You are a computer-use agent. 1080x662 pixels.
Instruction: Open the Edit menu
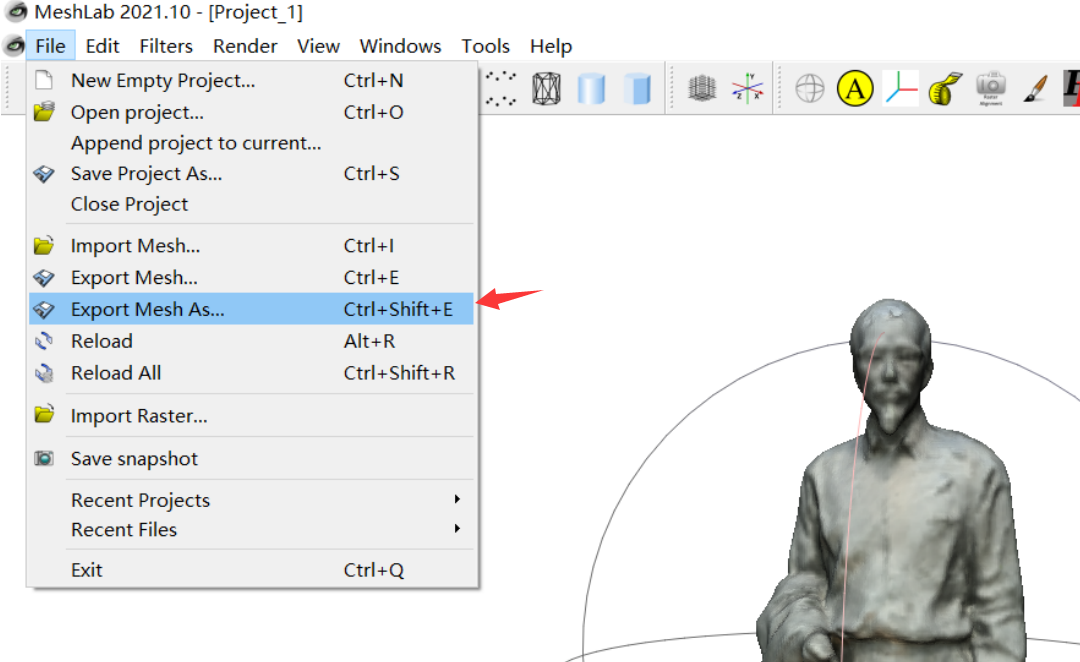(x=103, y=46)
